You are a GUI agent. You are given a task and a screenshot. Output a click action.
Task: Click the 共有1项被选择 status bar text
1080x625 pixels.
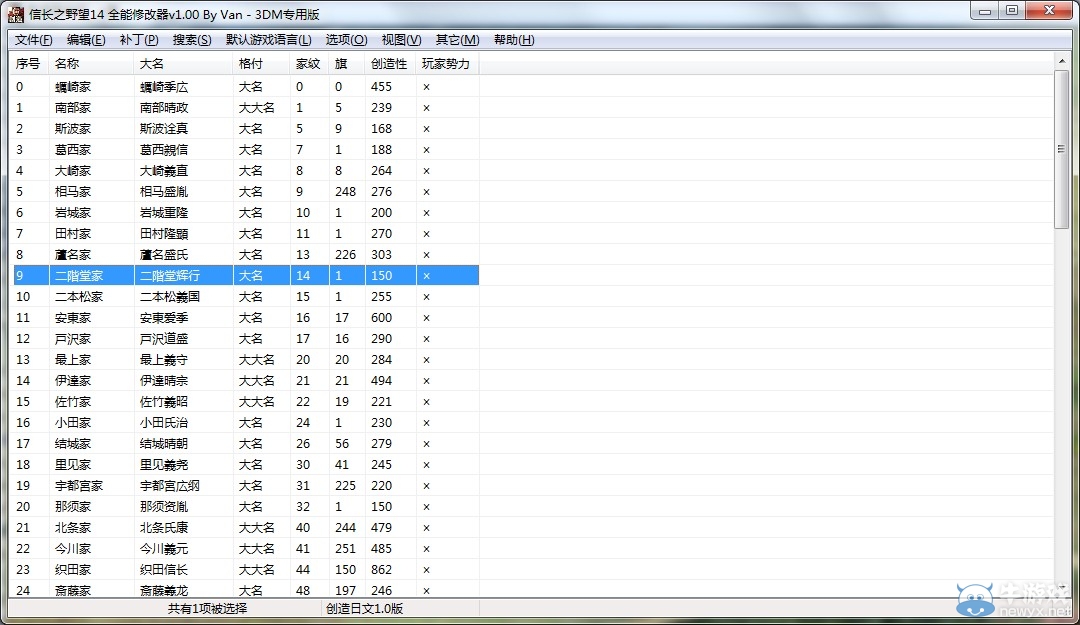pos(207,609)
